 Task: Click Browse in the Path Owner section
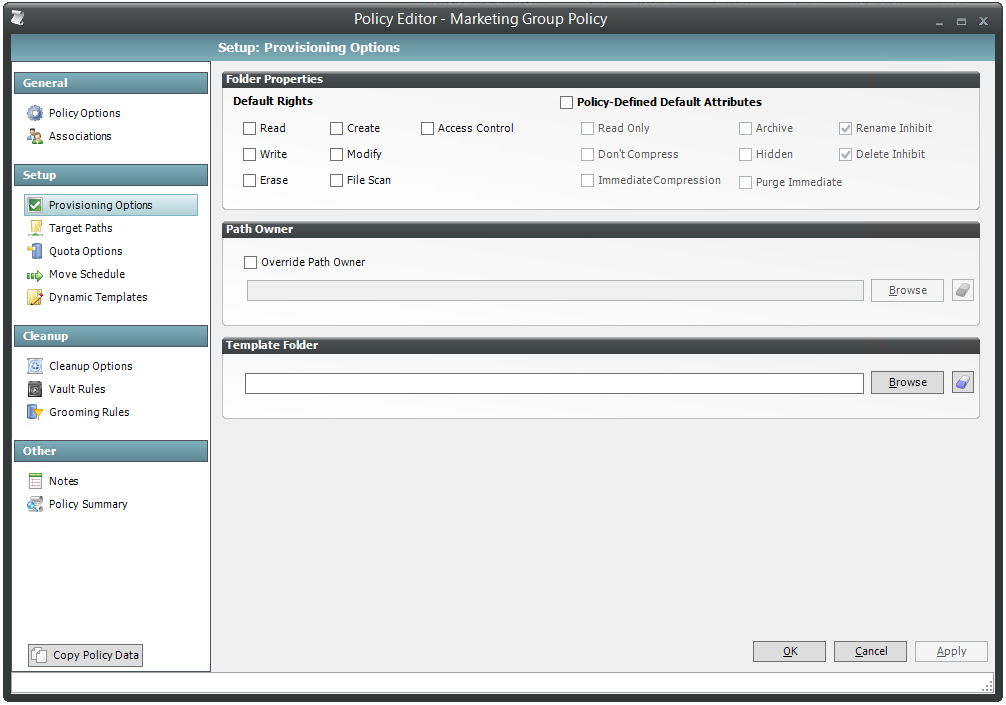point(907,290)
